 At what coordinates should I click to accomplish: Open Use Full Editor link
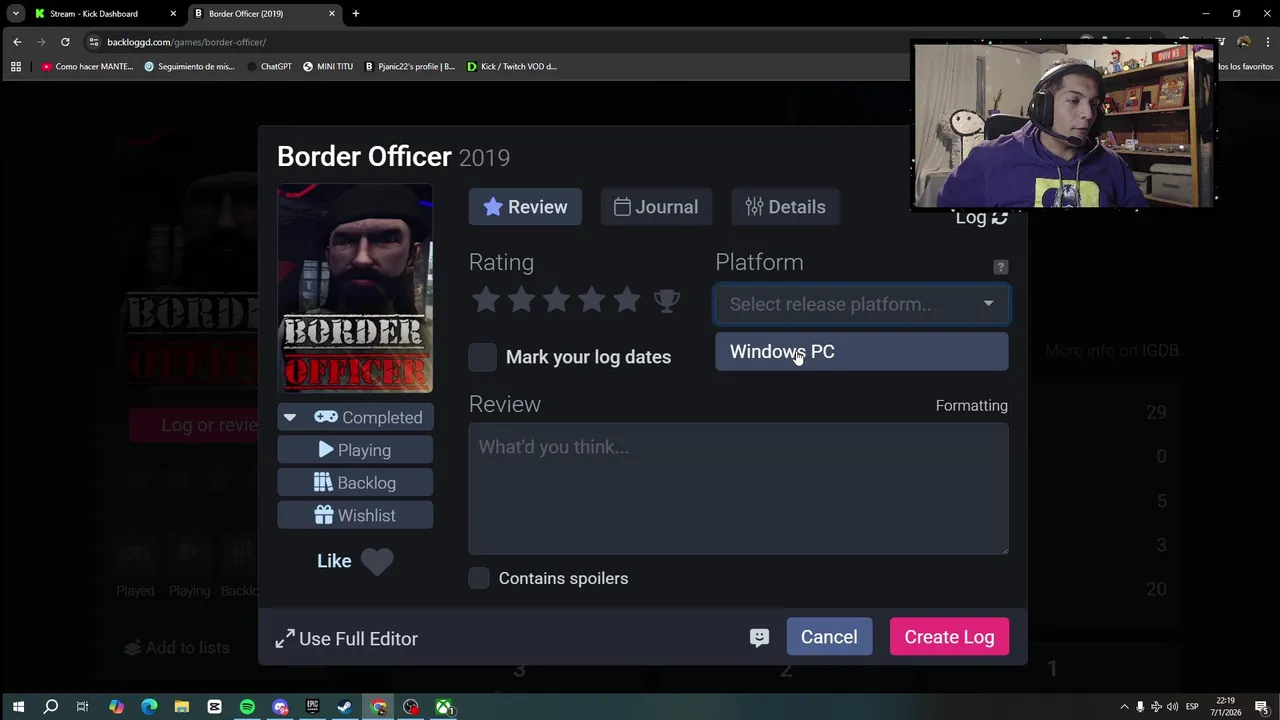347,638
